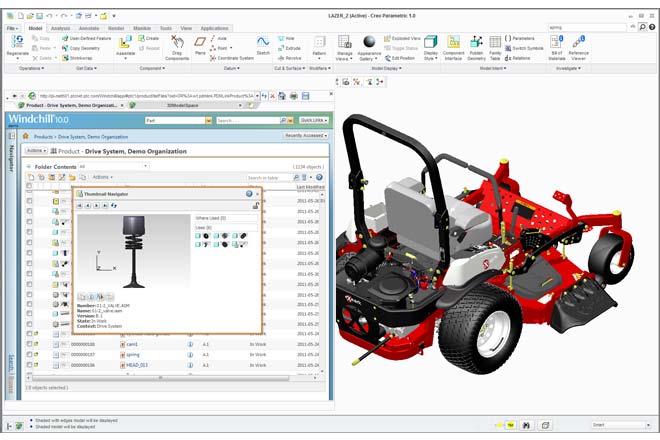Click the Extrude tool

(289, 48)
